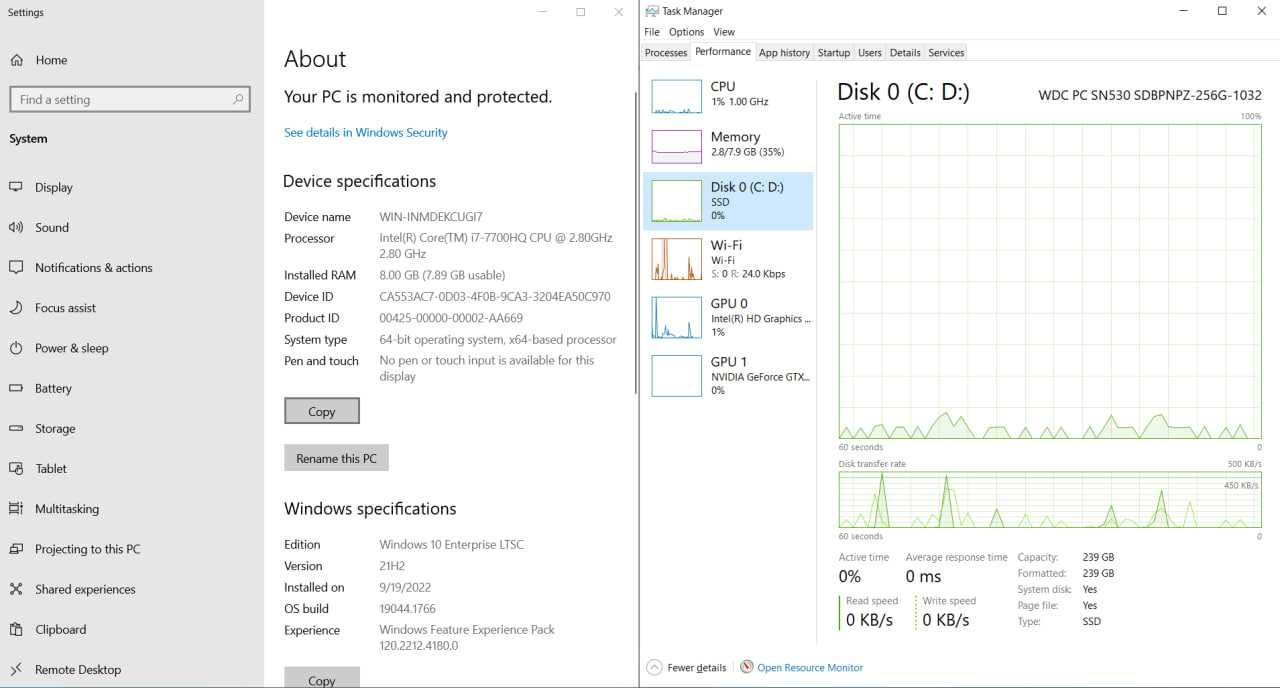Click the Resource Monitor icon
1280x688 pixels.
pyautogui.click(x=746, y=667)
